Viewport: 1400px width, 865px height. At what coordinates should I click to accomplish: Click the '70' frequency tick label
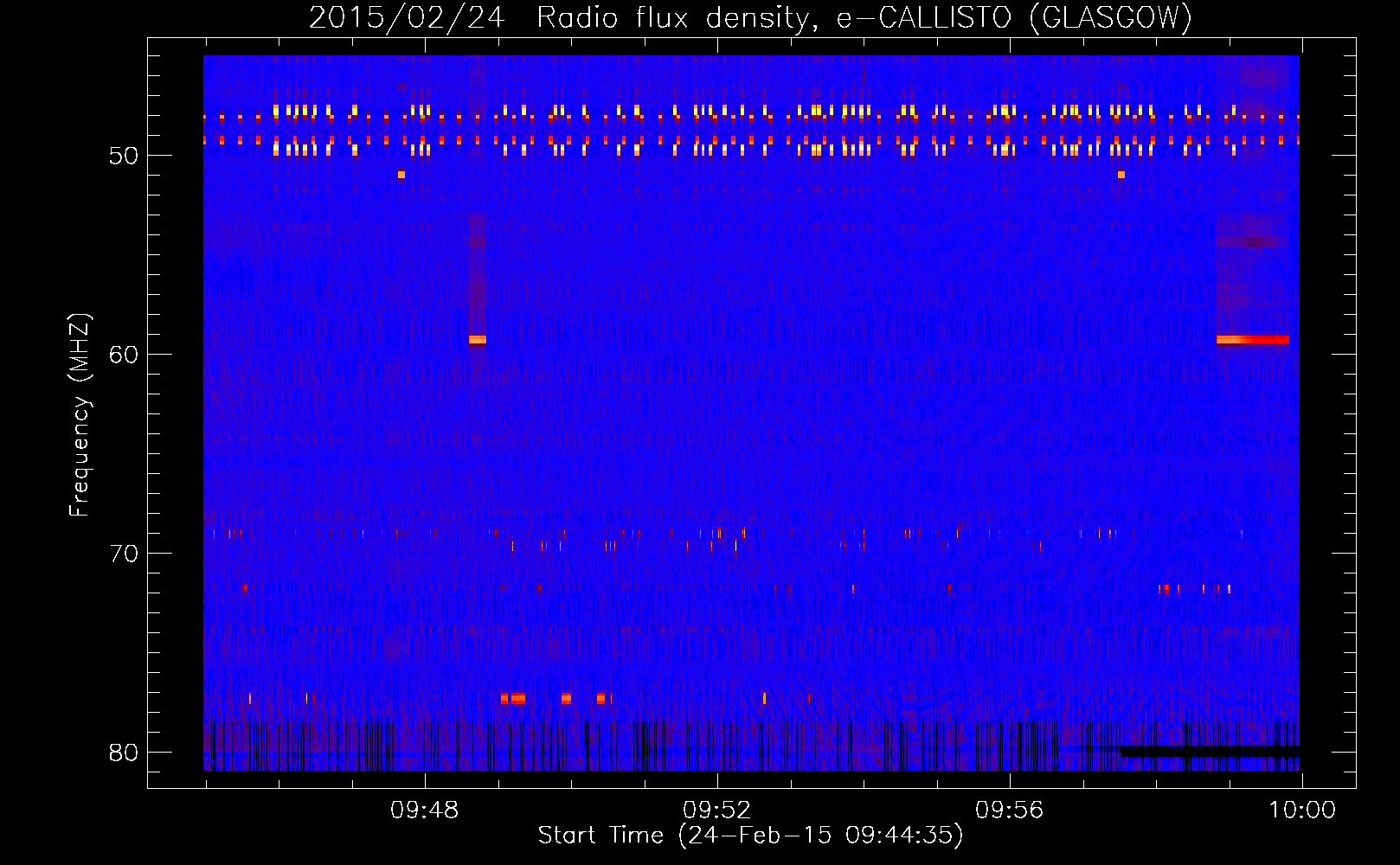124,554
